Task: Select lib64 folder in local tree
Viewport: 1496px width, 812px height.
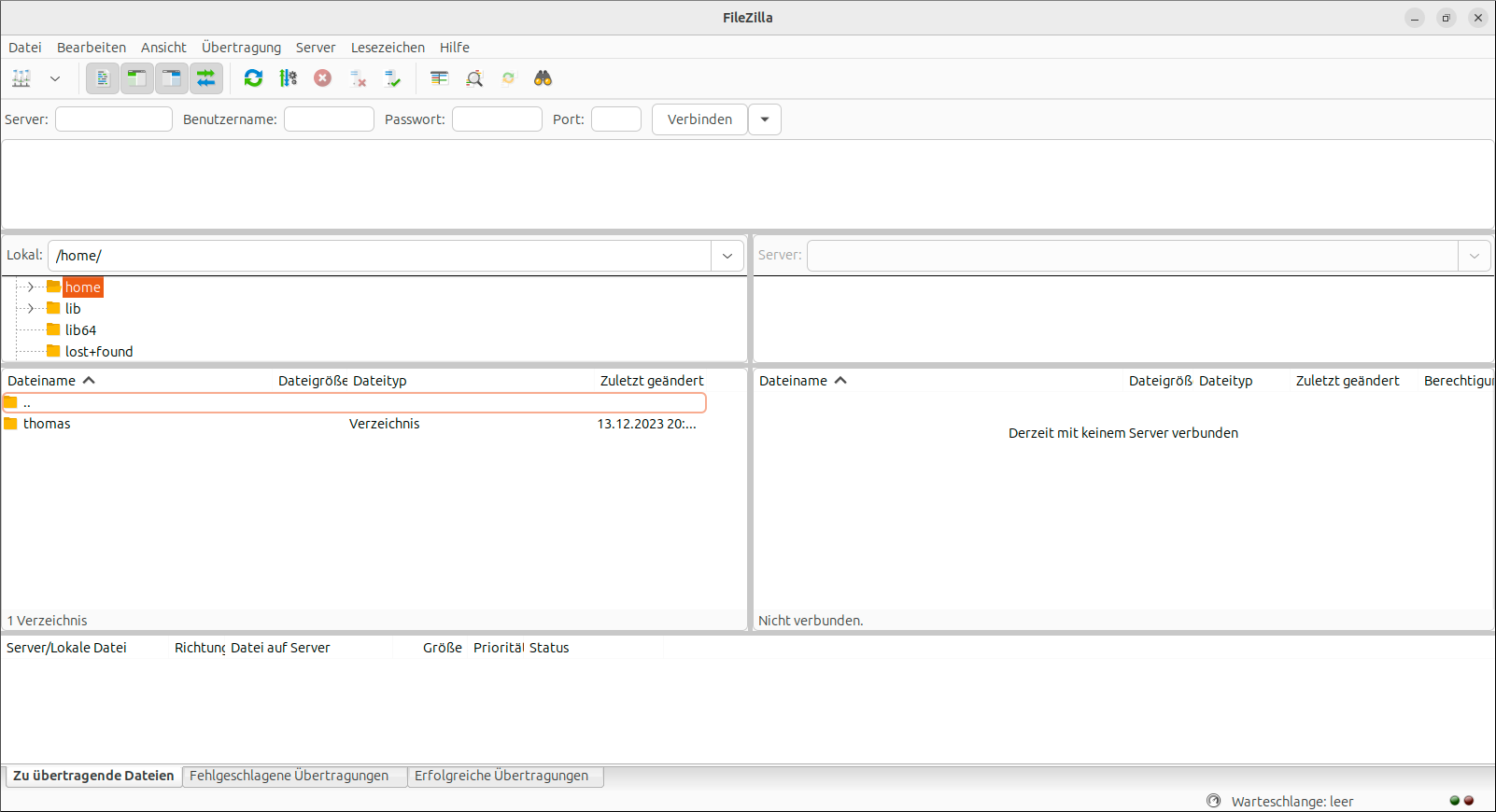Action: [x=80, y=330]
